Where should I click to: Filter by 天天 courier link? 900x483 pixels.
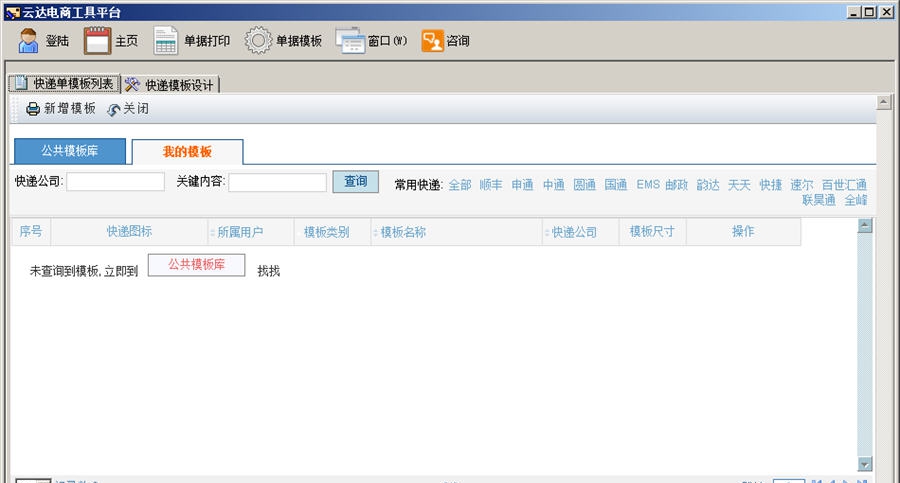click(x=739, y=185)
